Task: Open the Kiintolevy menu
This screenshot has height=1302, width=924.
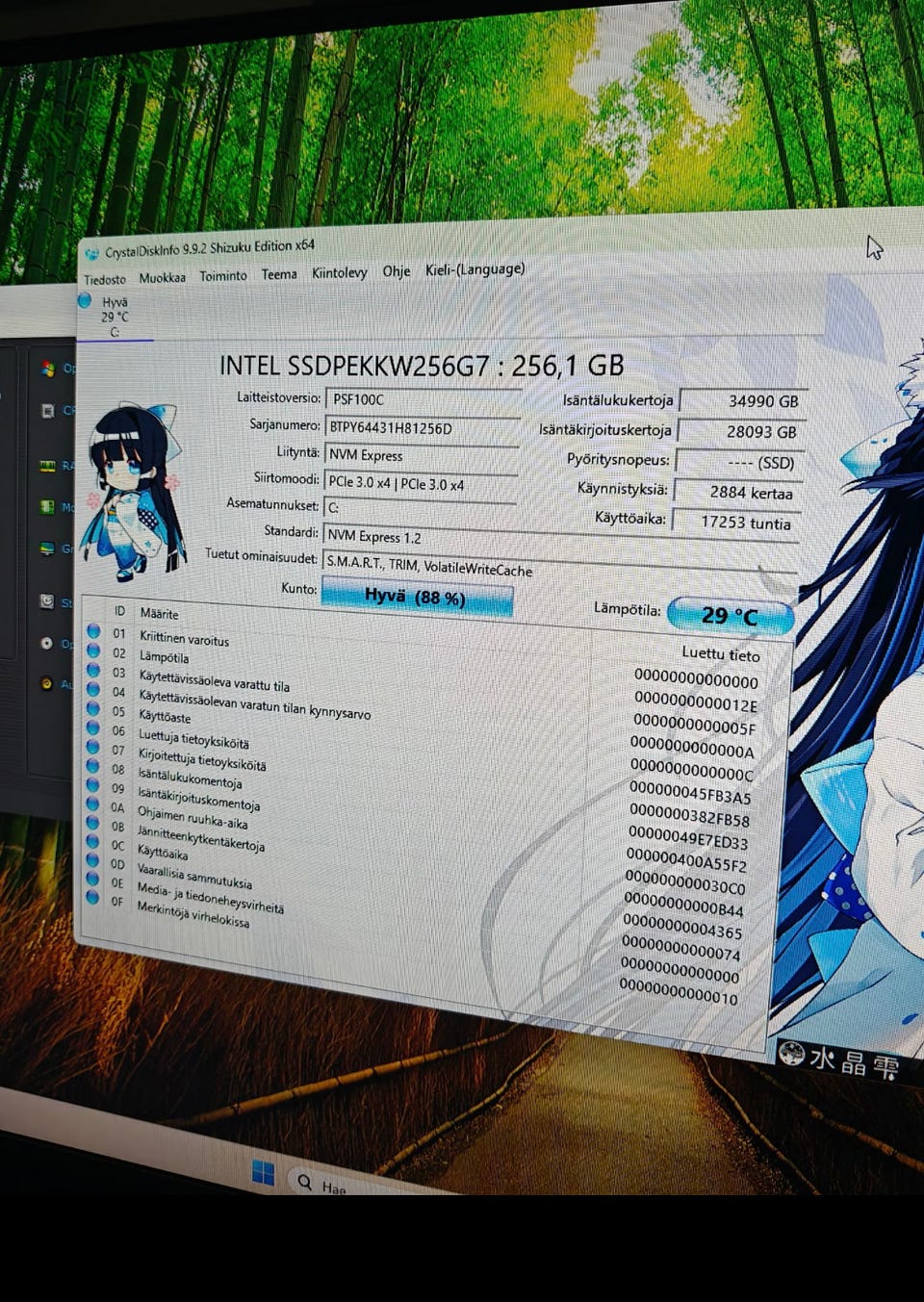Action: point(339,272)
